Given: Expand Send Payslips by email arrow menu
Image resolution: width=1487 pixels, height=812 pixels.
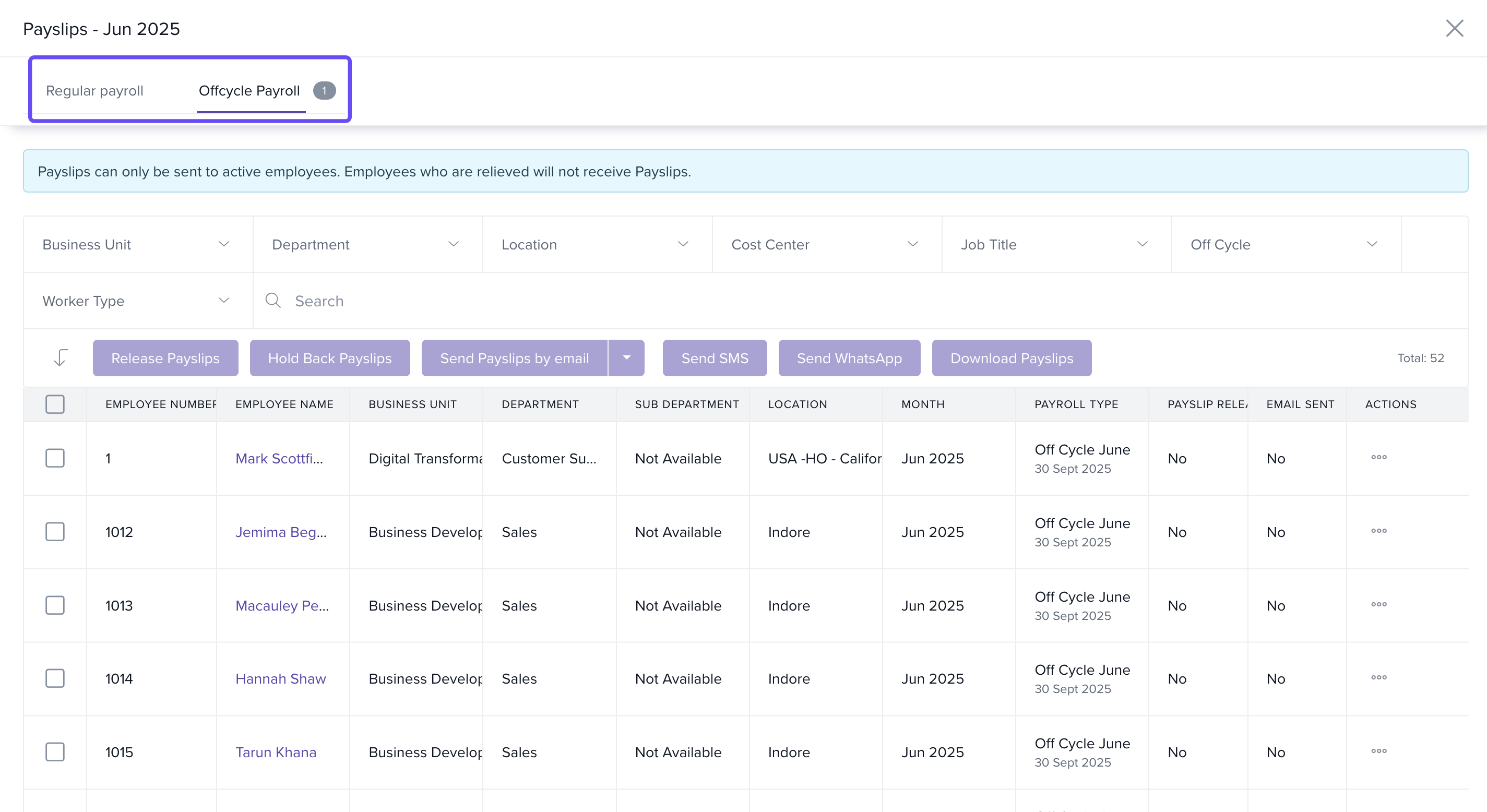Looking at the screenshot, I should tap(626, 358).
